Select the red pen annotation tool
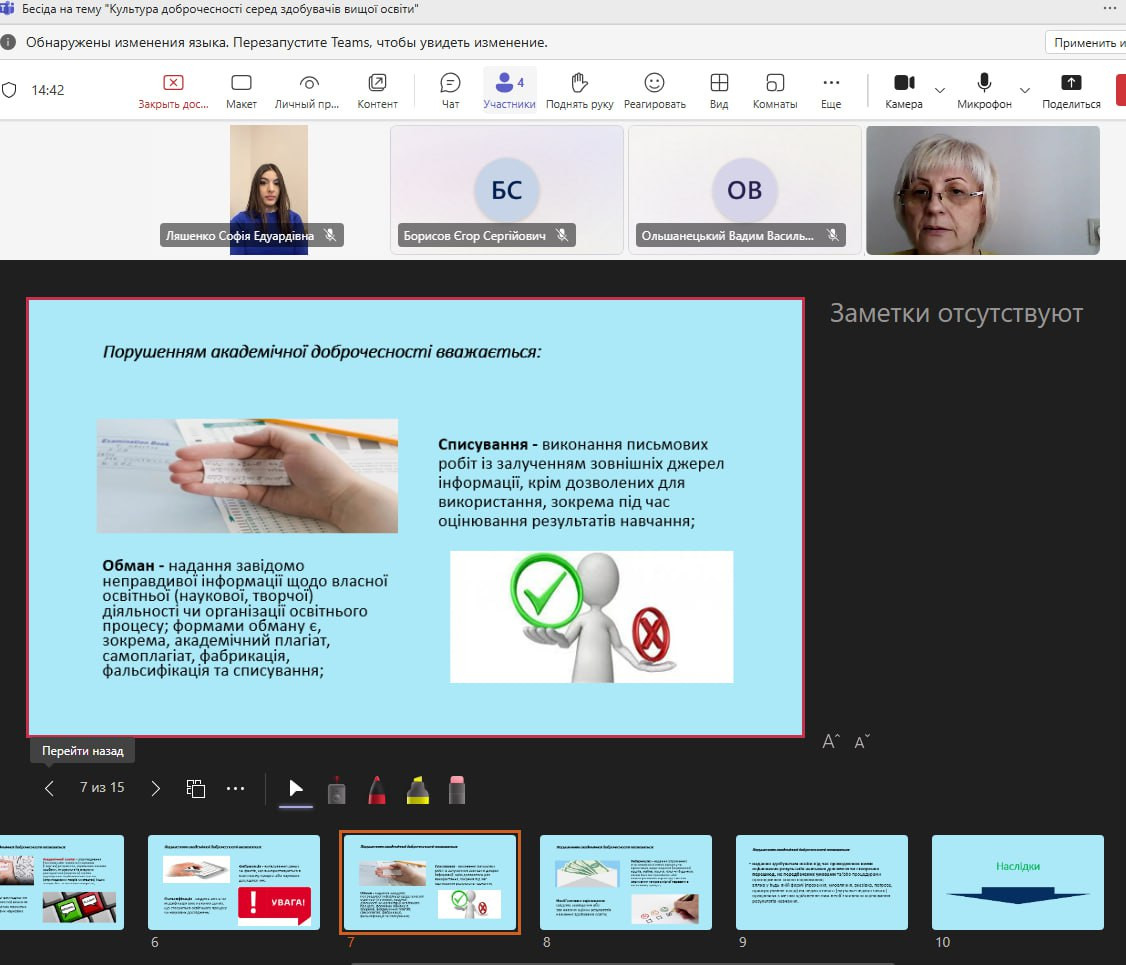Image resolution: width=1126 pixels, height=965 pixels. [x=377, y=789]
